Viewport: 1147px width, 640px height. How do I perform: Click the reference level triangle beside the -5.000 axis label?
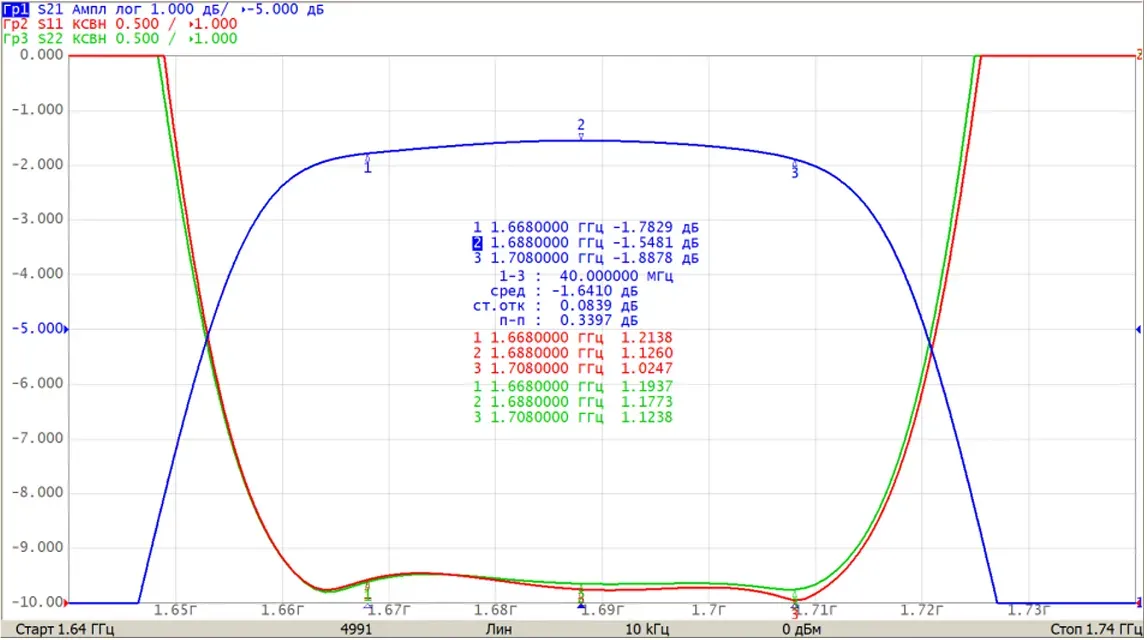(x=67, y=329)
